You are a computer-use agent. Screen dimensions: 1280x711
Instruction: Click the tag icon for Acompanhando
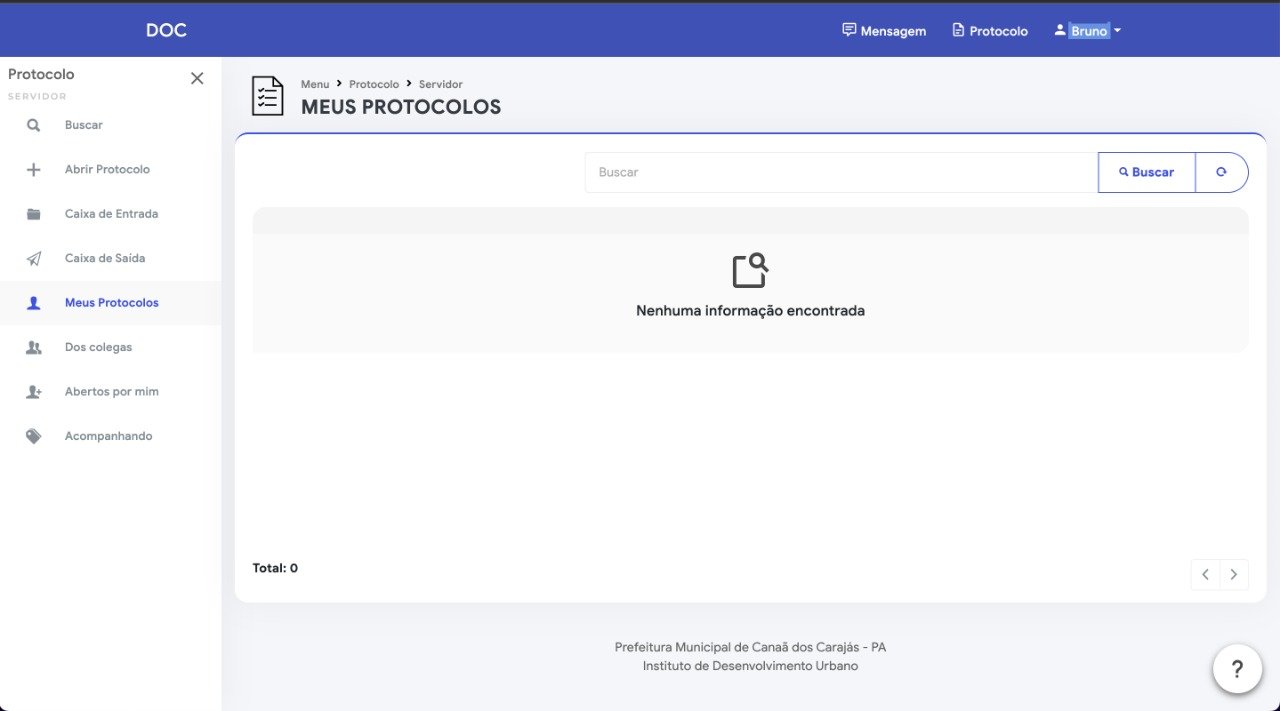click(34, 437)
